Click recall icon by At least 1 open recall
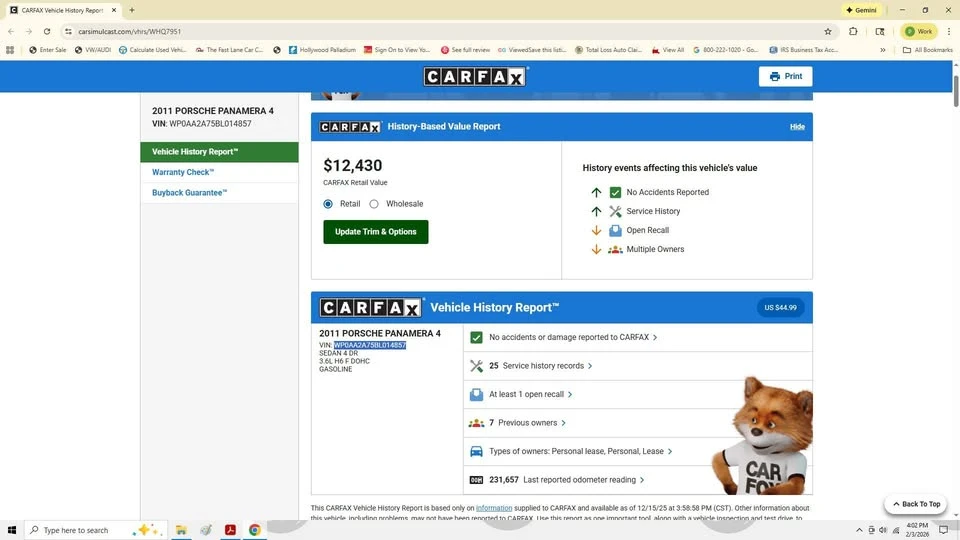The width and height of the screenshot is (960, 540). (x=476, y=394)
